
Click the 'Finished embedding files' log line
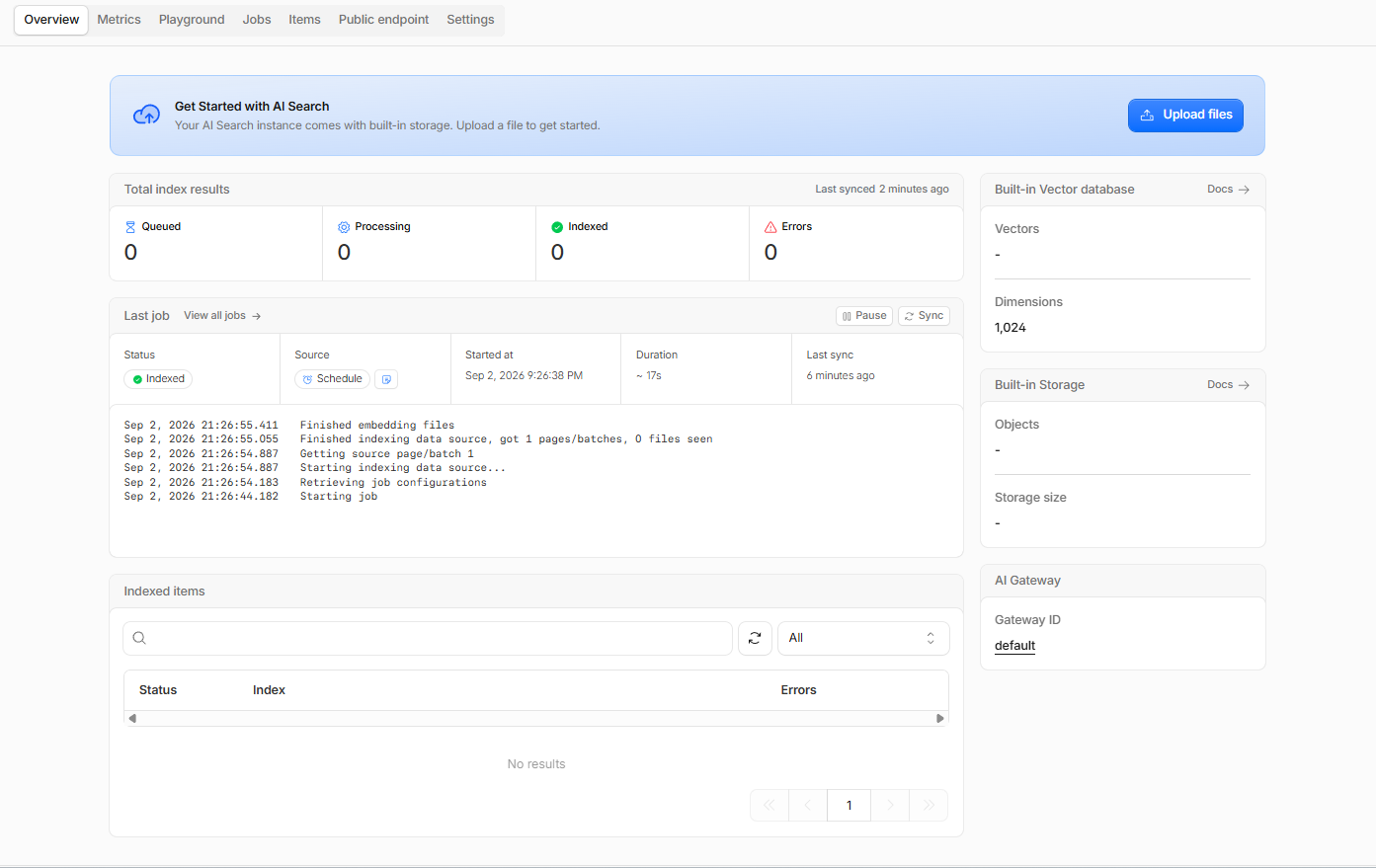[377, 426]
